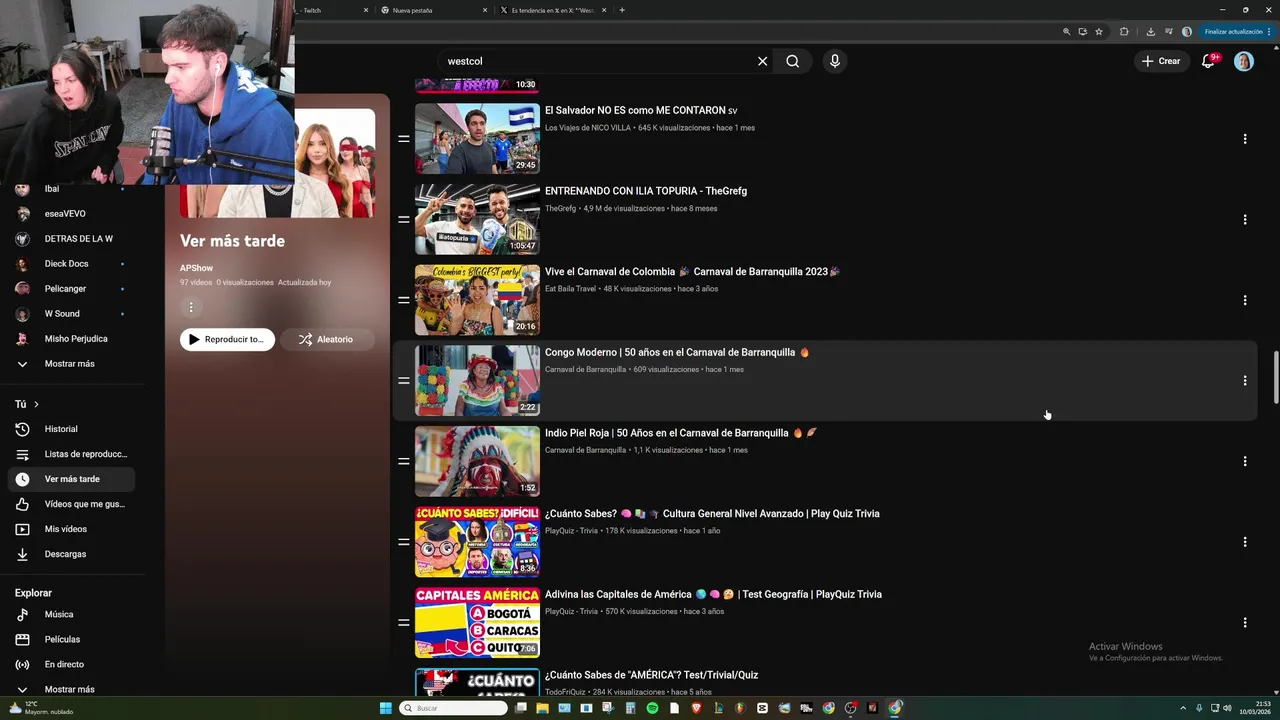Open APShow channel link
This screenshot has width=1280, height=720.
pos(197,268)
